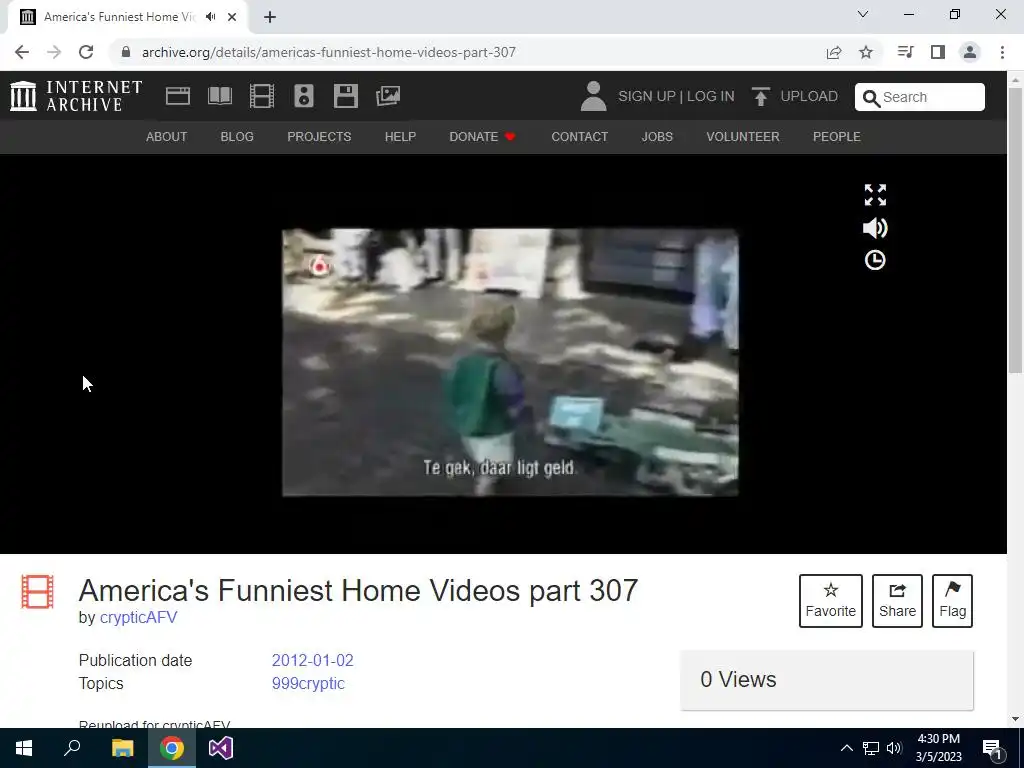Open the DONATE menu item
Viewport: 1024px width, 768px height.
483,136
